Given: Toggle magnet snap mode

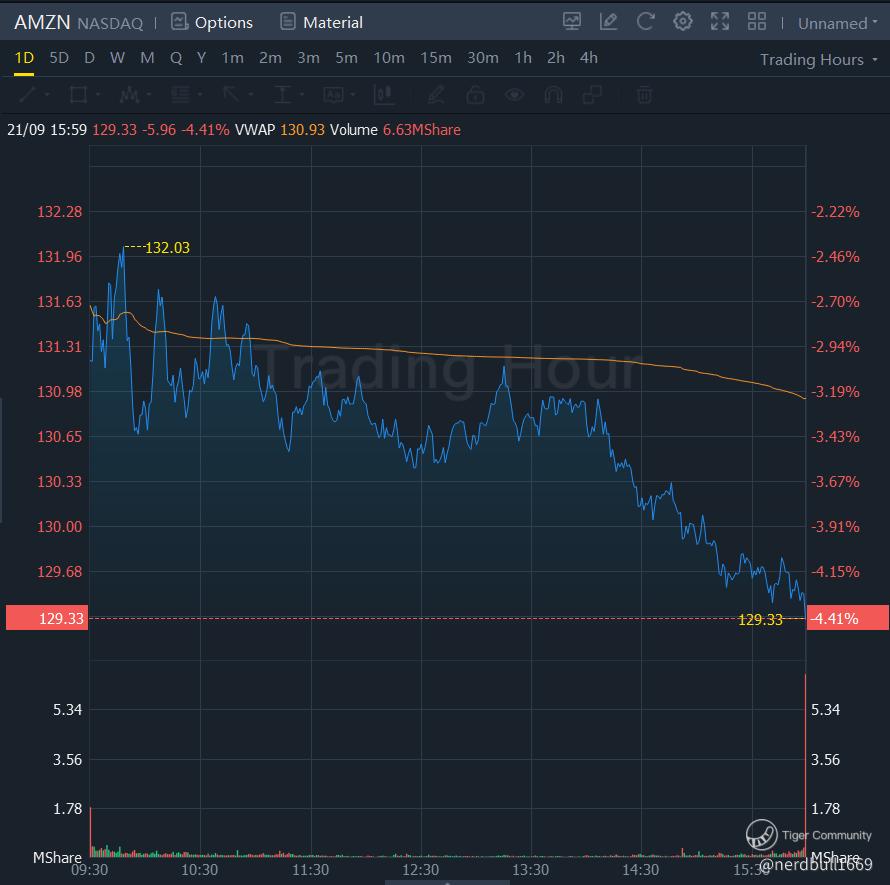Looking at the screenshot, I should click(553, 94).
